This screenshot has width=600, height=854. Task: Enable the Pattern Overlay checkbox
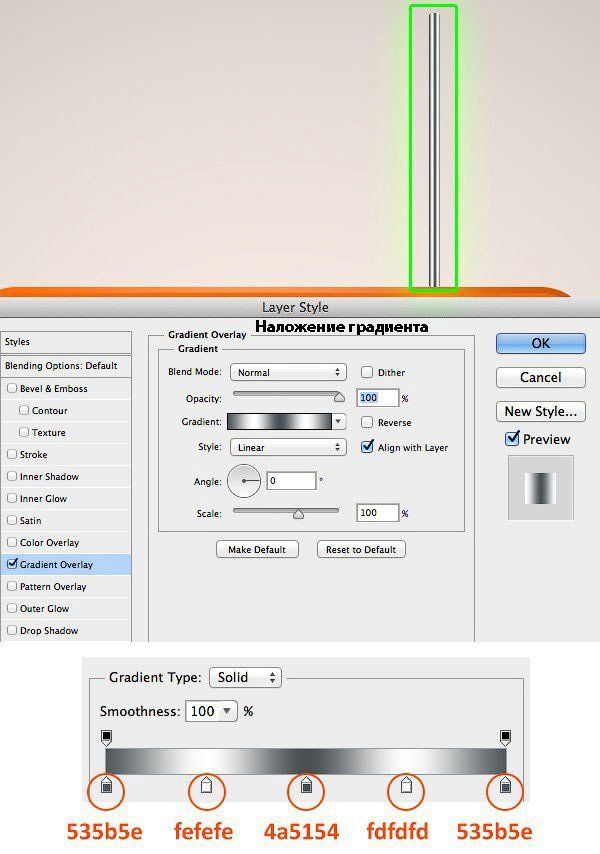12,587
